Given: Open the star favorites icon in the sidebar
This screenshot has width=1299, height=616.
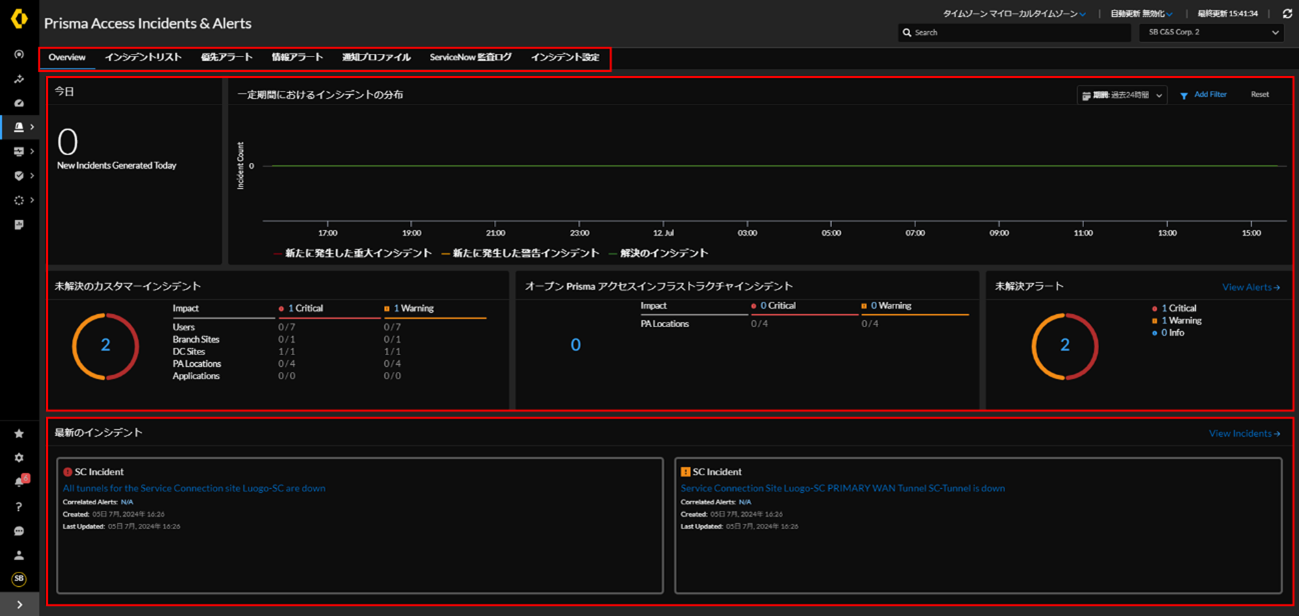Looking at the screenshot, I should pos(19,434).
